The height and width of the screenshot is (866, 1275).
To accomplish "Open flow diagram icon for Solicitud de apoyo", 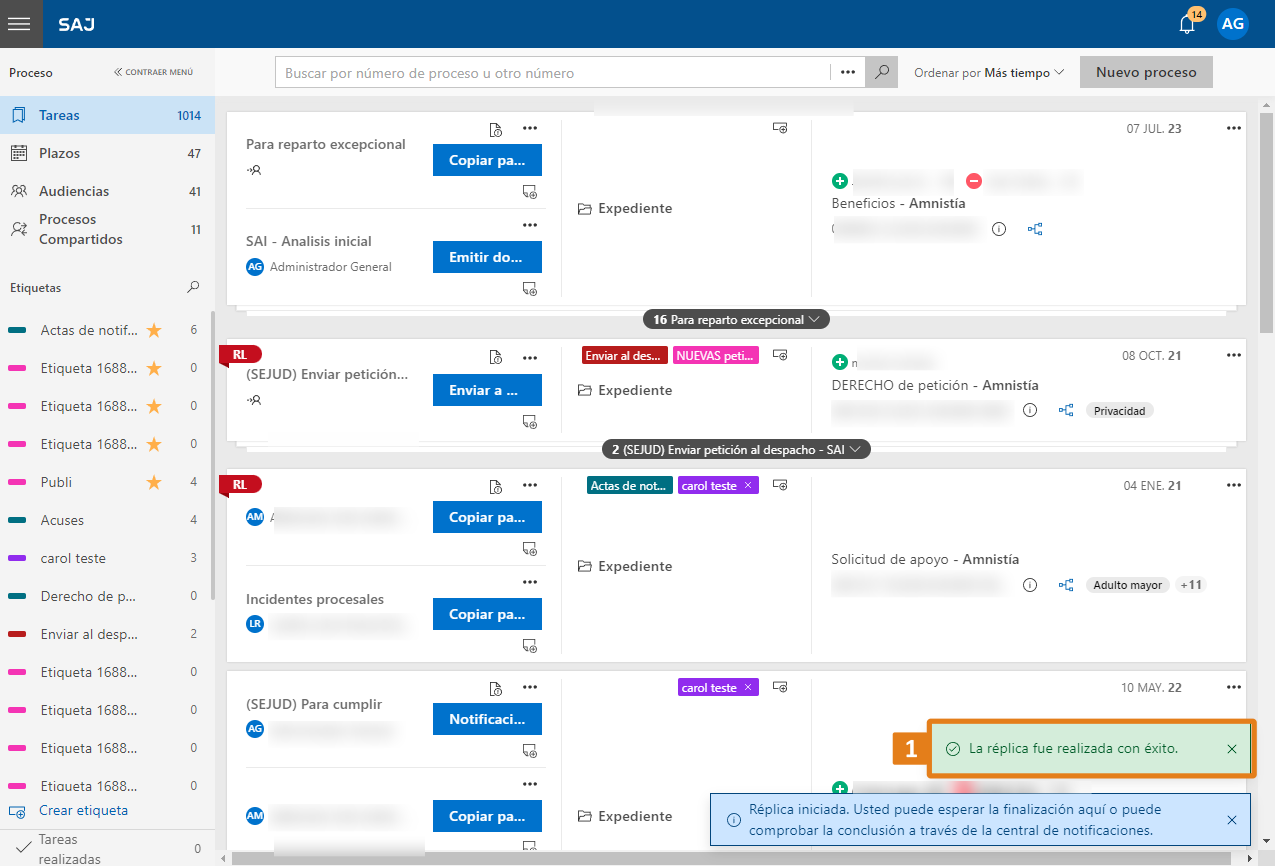I will click(x=1066, y=585).
